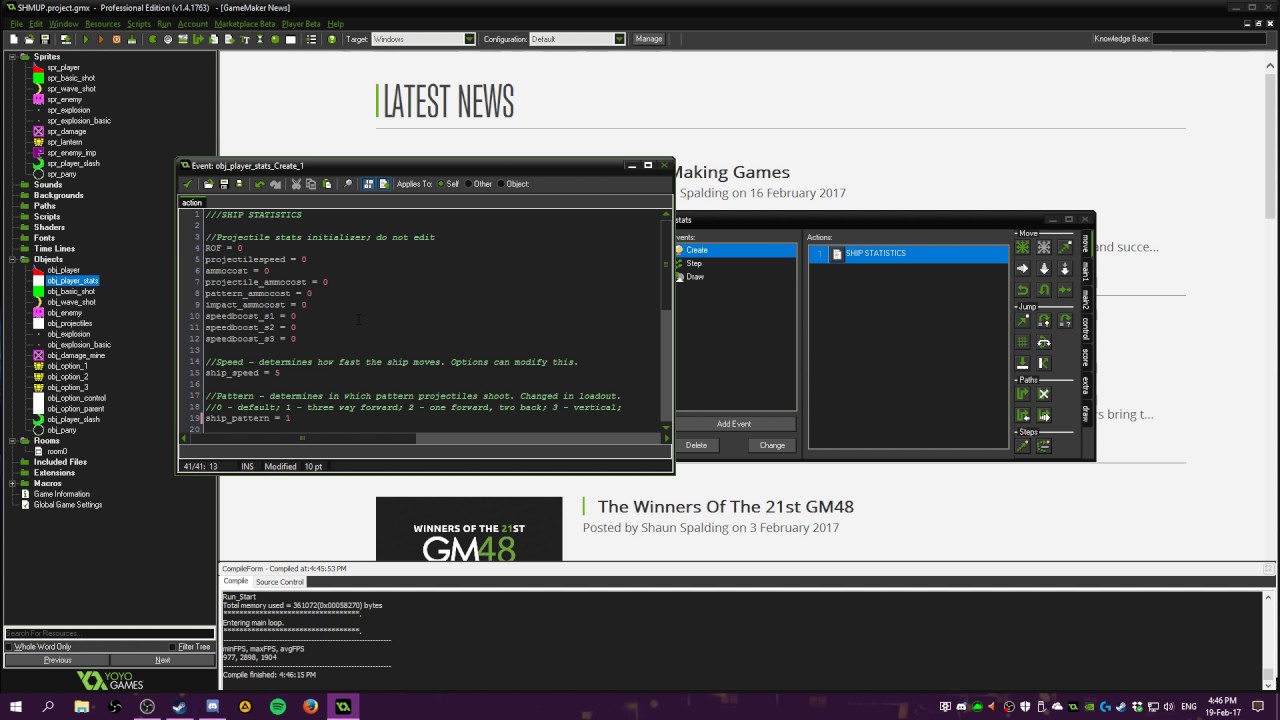The width and height of the screenshot is (1280, 720).
Task: Collapse the Sprites tree folder
Action: [x=13, y=57]
